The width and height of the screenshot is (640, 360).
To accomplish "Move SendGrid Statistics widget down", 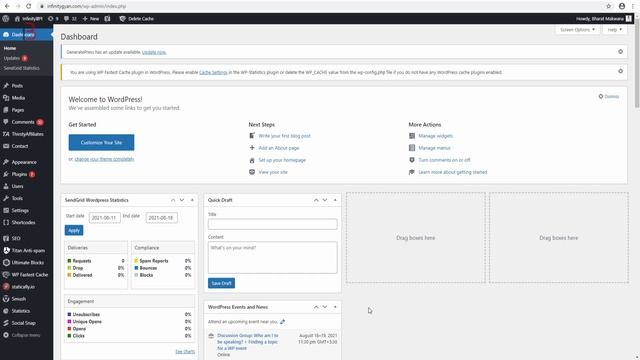I will click(182, 200).
